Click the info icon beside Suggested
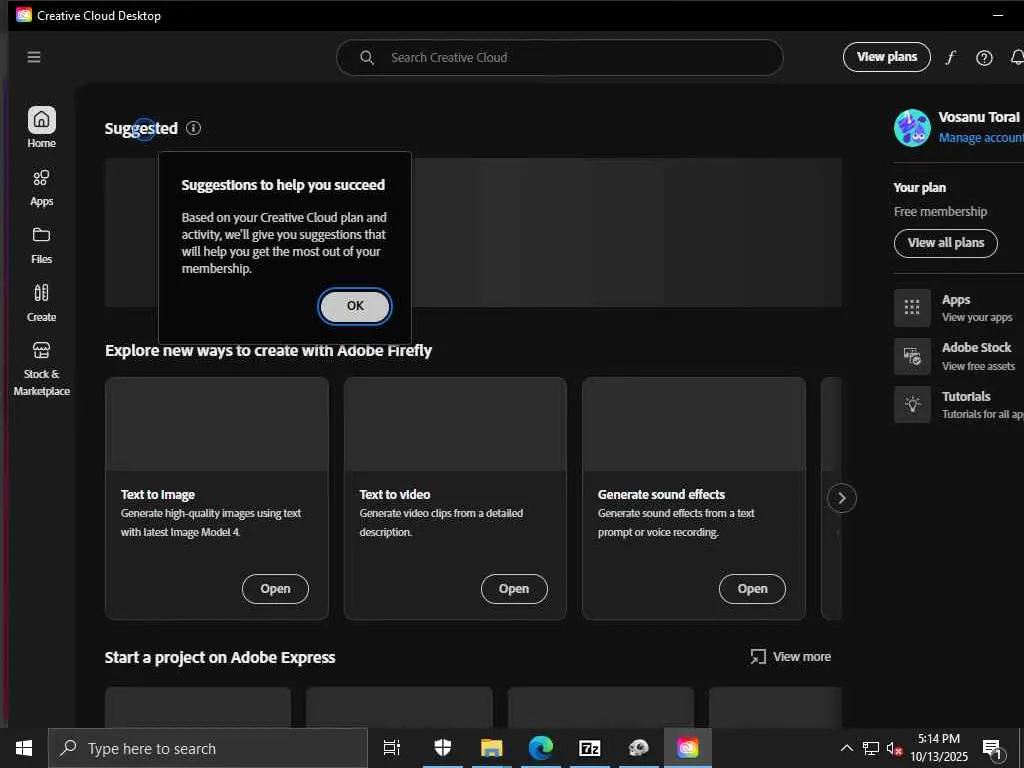 [x=193, y=128]
